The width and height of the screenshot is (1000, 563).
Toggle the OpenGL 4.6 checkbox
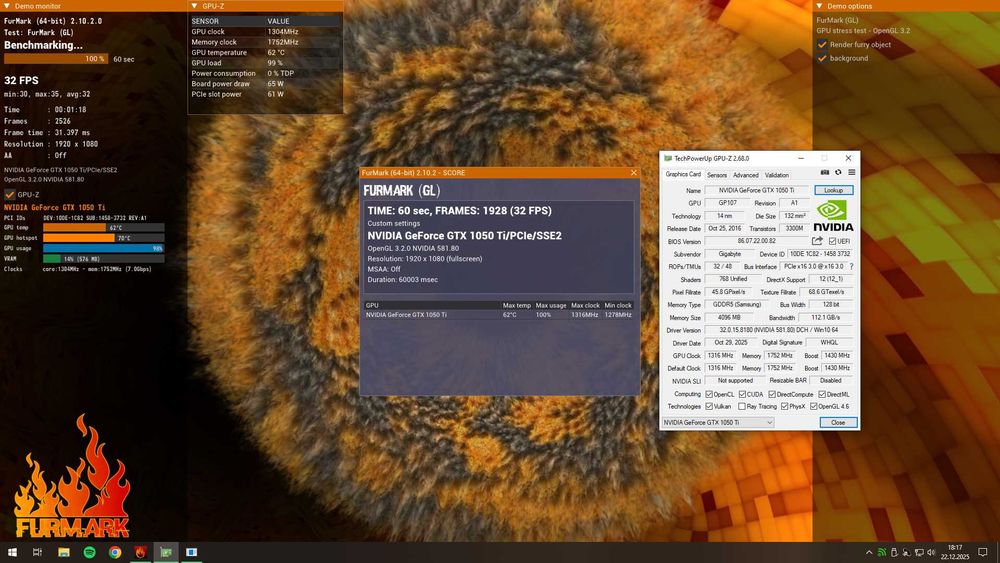point(814,406)
